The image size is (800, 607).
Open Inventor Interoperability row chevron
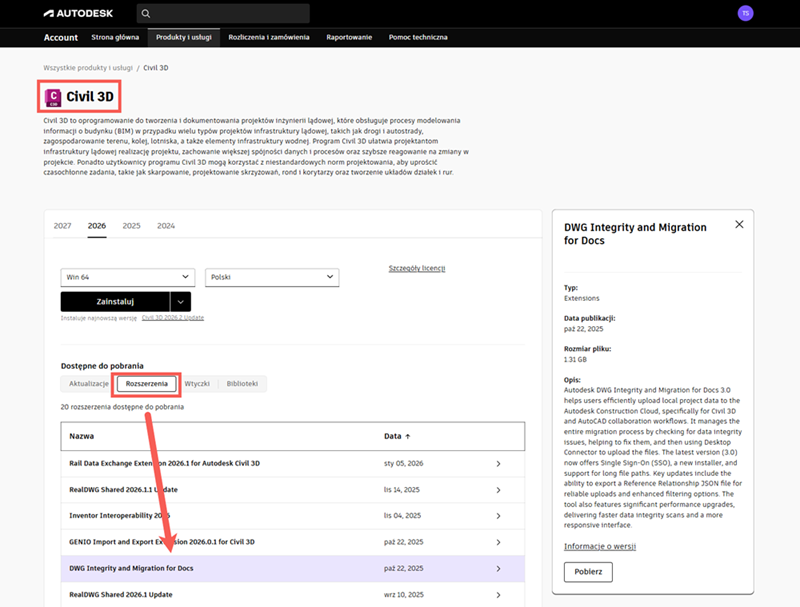point(498,516)
